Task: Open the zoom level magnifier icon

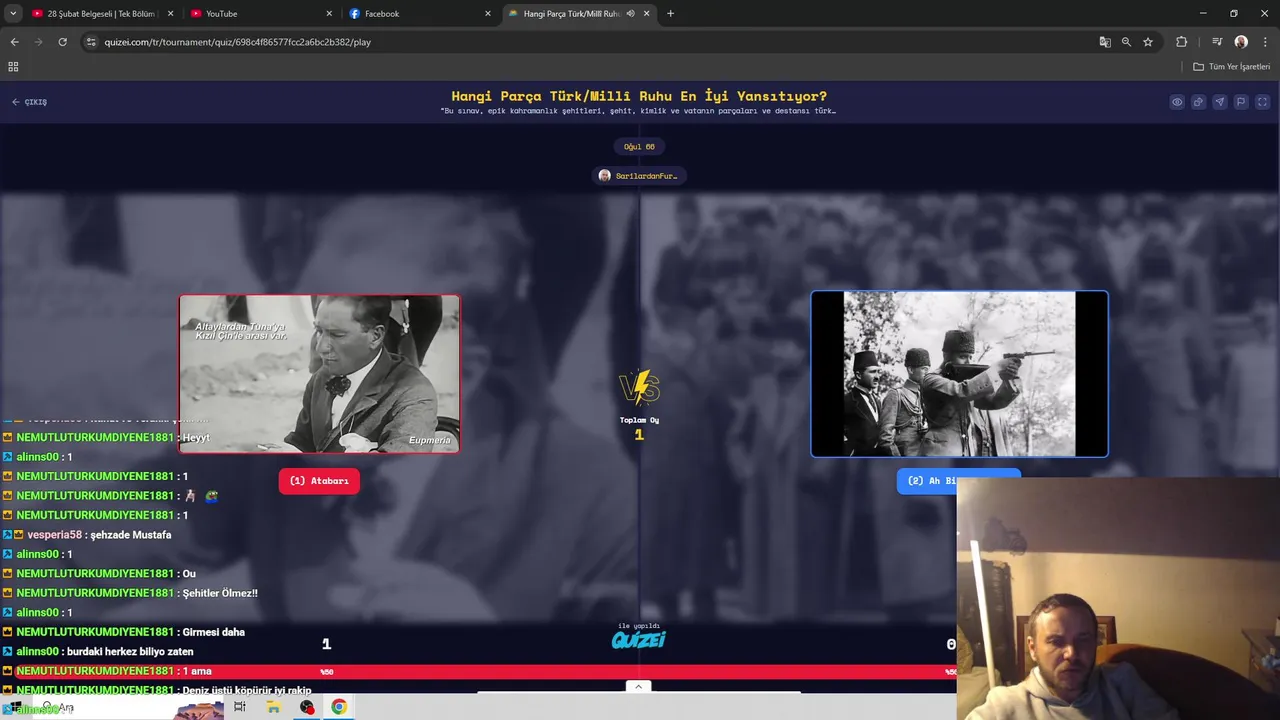Action: tap(1126, 42)
